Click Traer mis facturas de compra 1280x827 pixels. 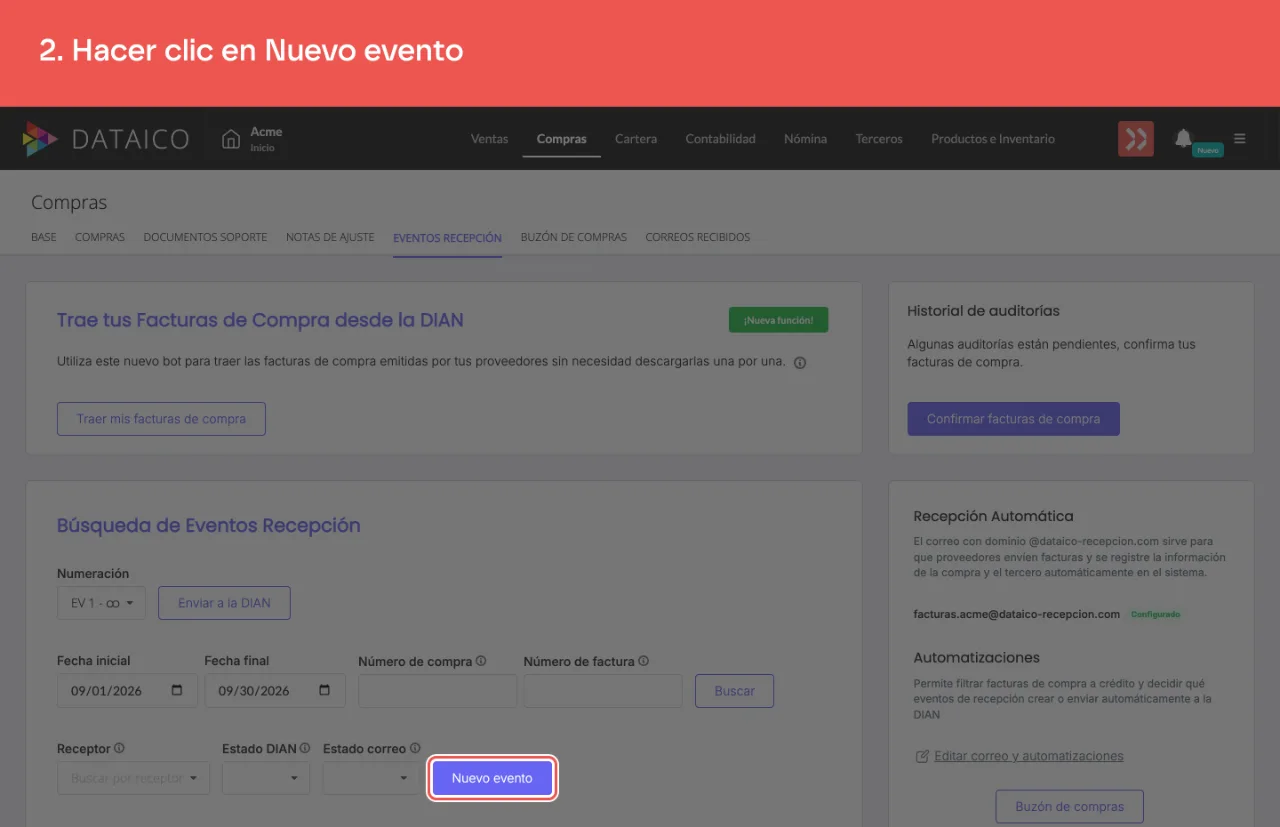click(161, 419)
